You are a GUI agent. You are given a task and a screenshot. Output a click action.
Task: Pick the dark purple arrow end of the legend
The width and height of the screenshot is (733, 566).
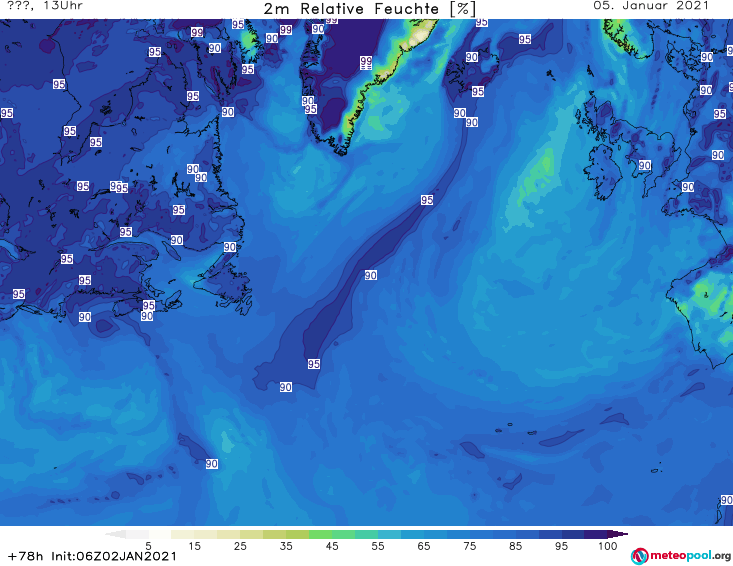tap(618, 534)
